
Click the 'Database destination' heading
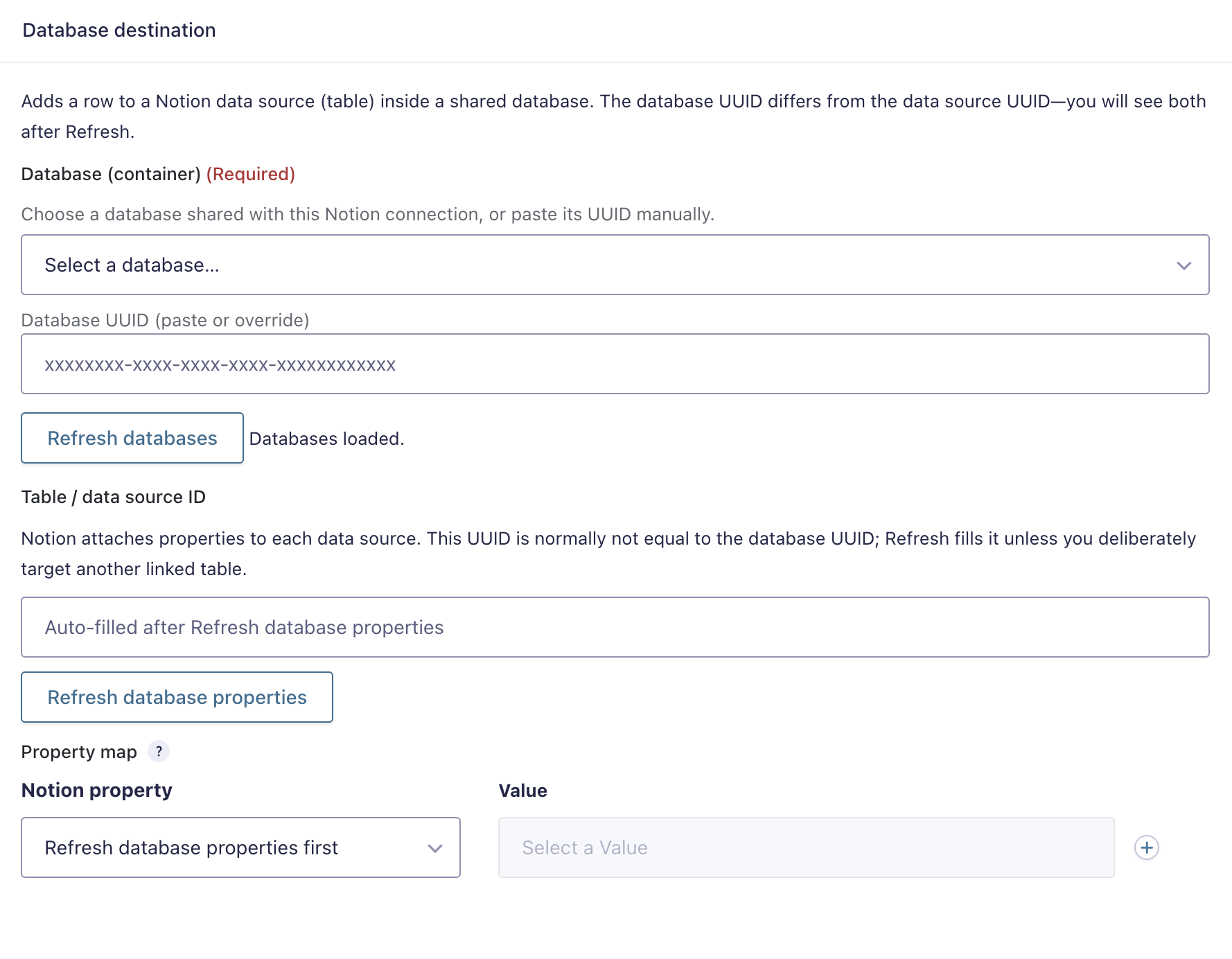[119, 30]
